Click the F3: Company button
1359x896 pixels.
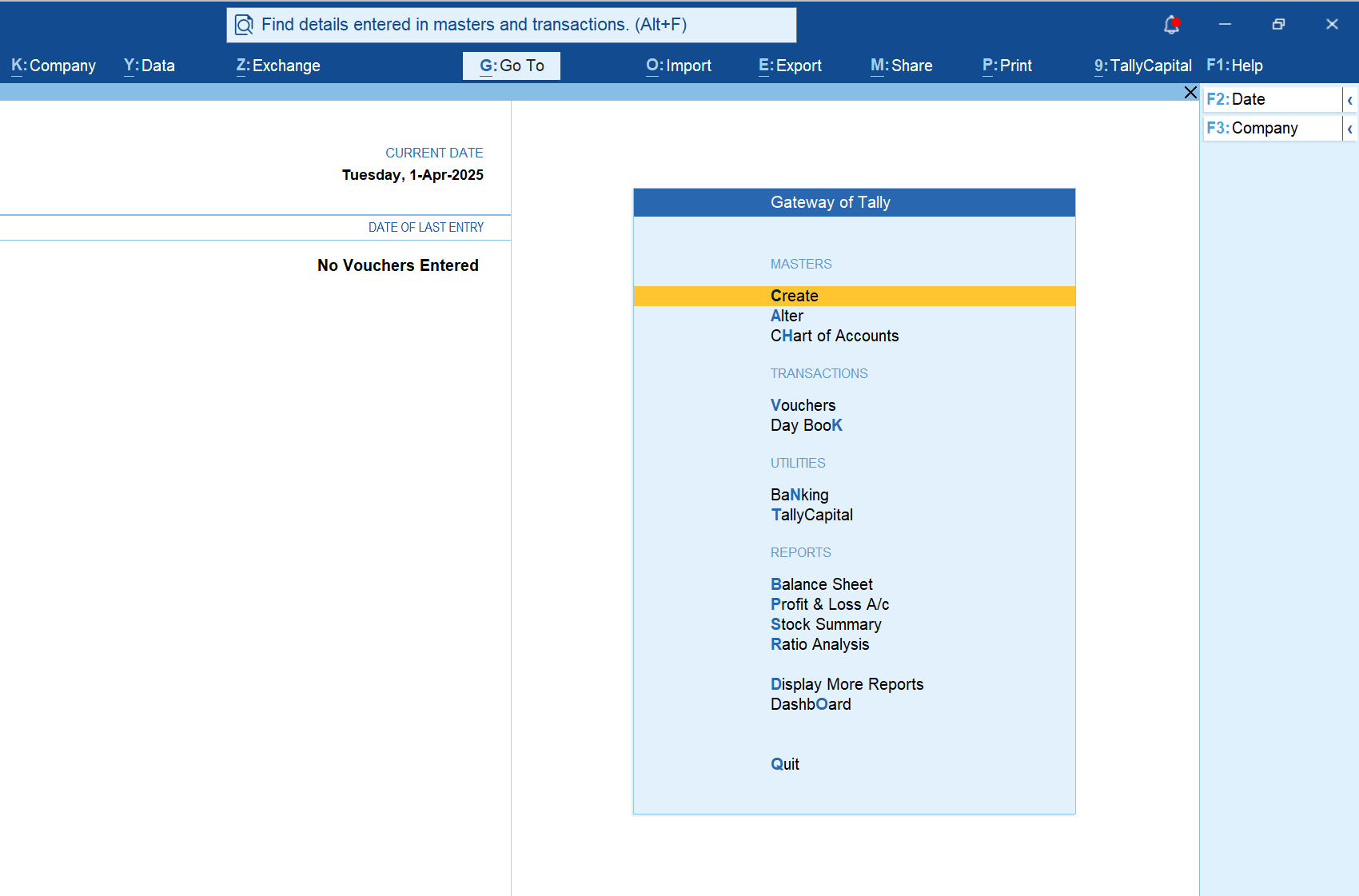[x=1271, y=129]
